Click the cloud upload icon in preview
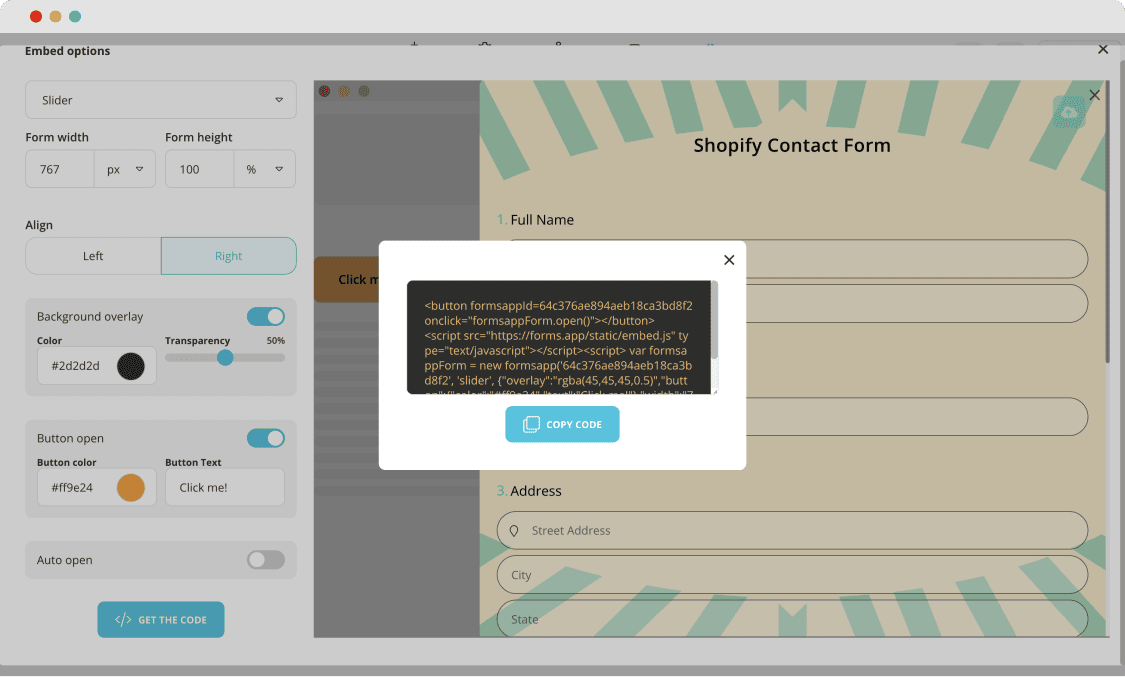The image size is (1125, 677). click(x=1069, y=113)
